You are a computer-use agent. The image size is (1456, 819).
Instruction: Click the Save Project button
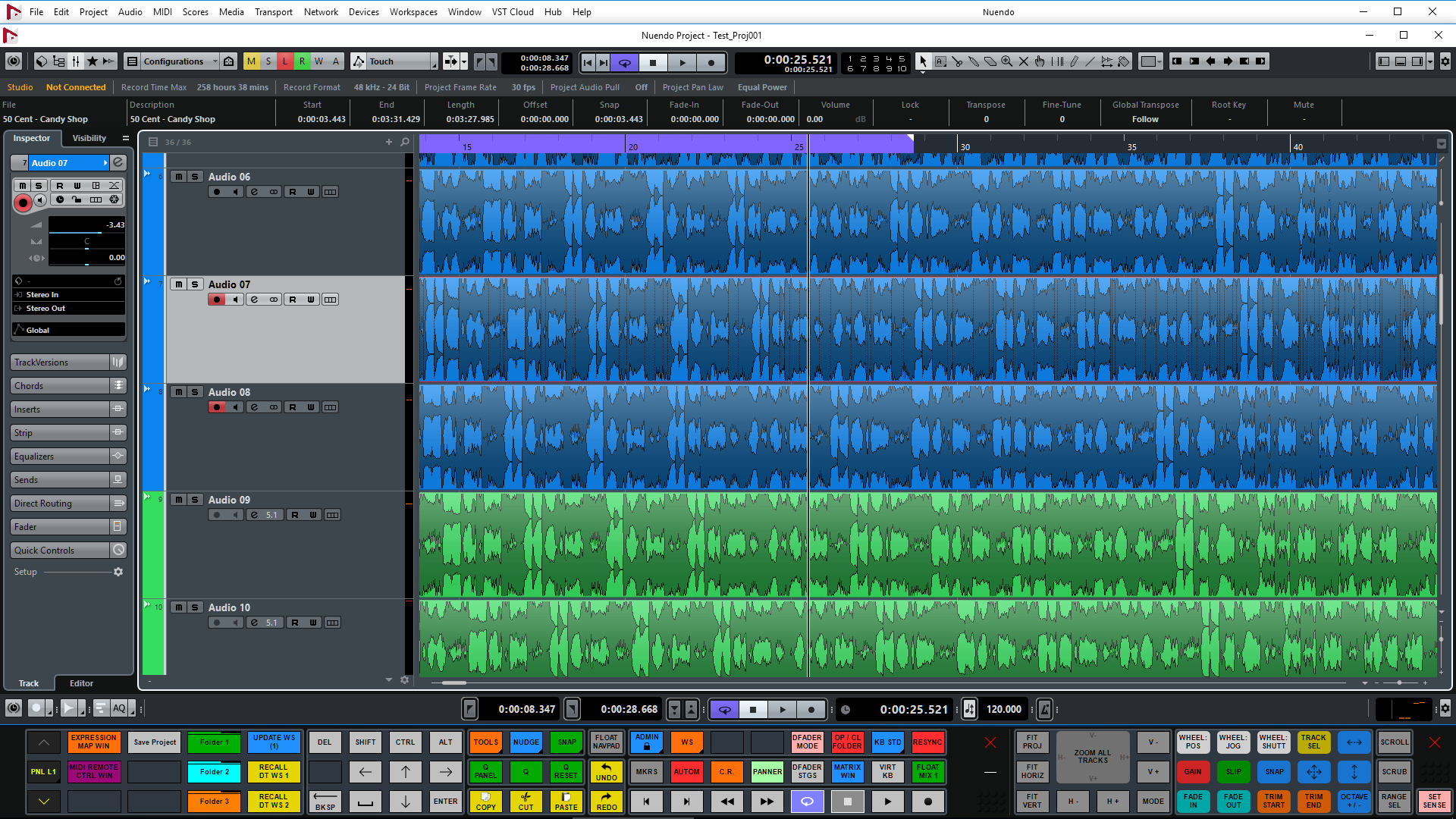155,742
